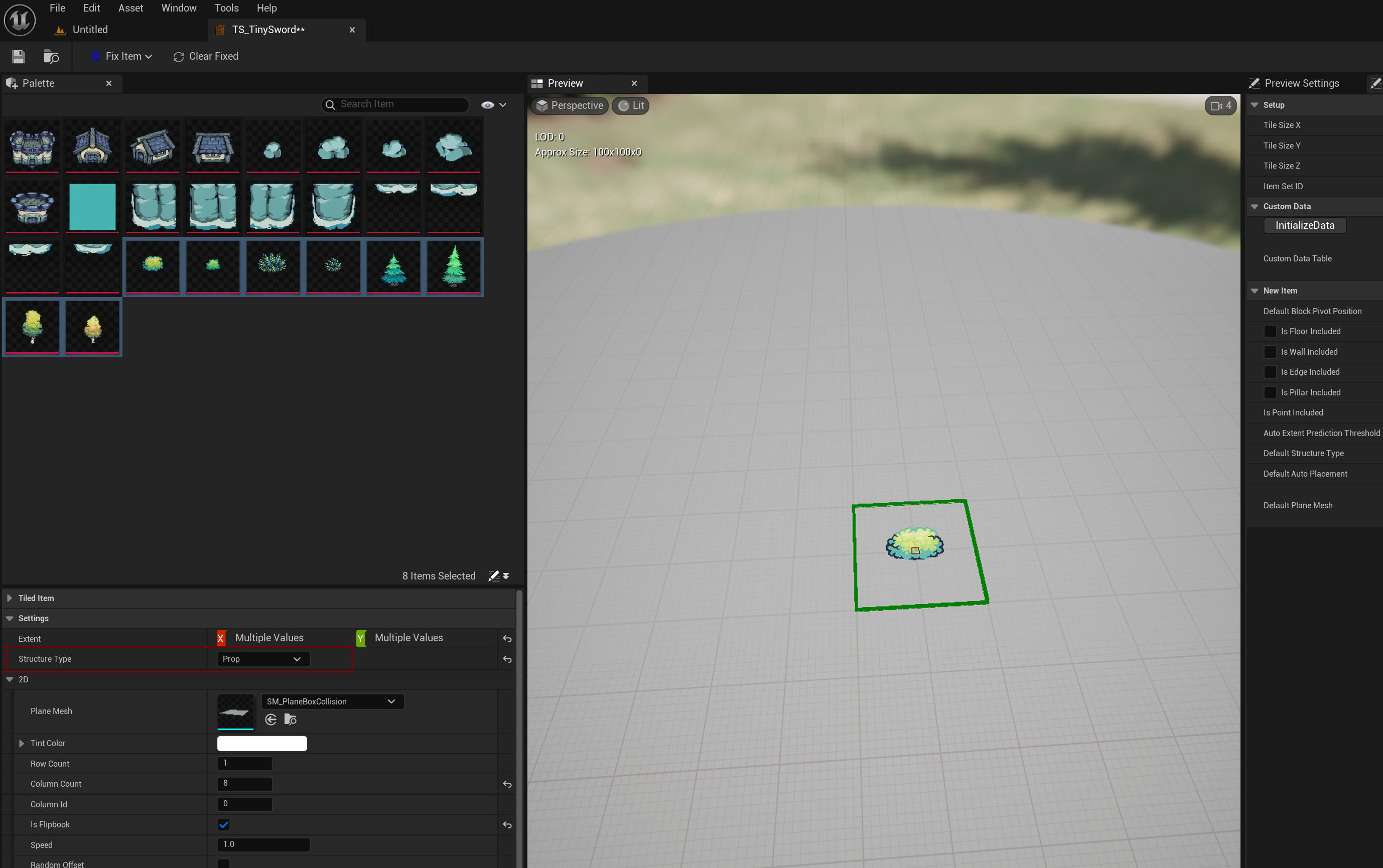Browse to Plane Mesh asset icon
The height and width of the screenshot is (868, 1383).
pyautogui.click(x=291, y=719)
